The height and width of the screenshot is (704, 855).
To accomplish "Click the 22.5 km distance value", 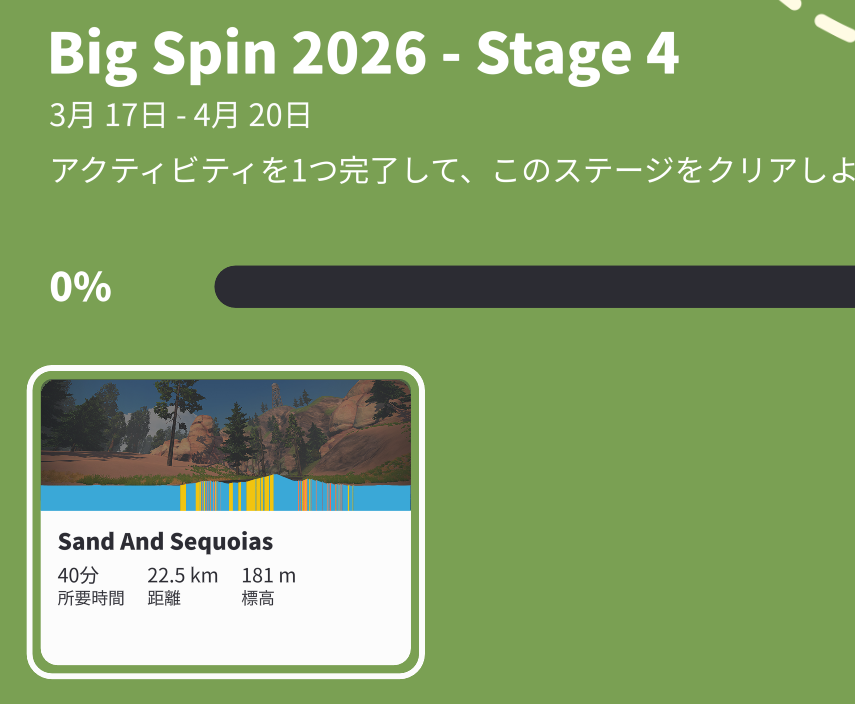I will pos(182,576).
